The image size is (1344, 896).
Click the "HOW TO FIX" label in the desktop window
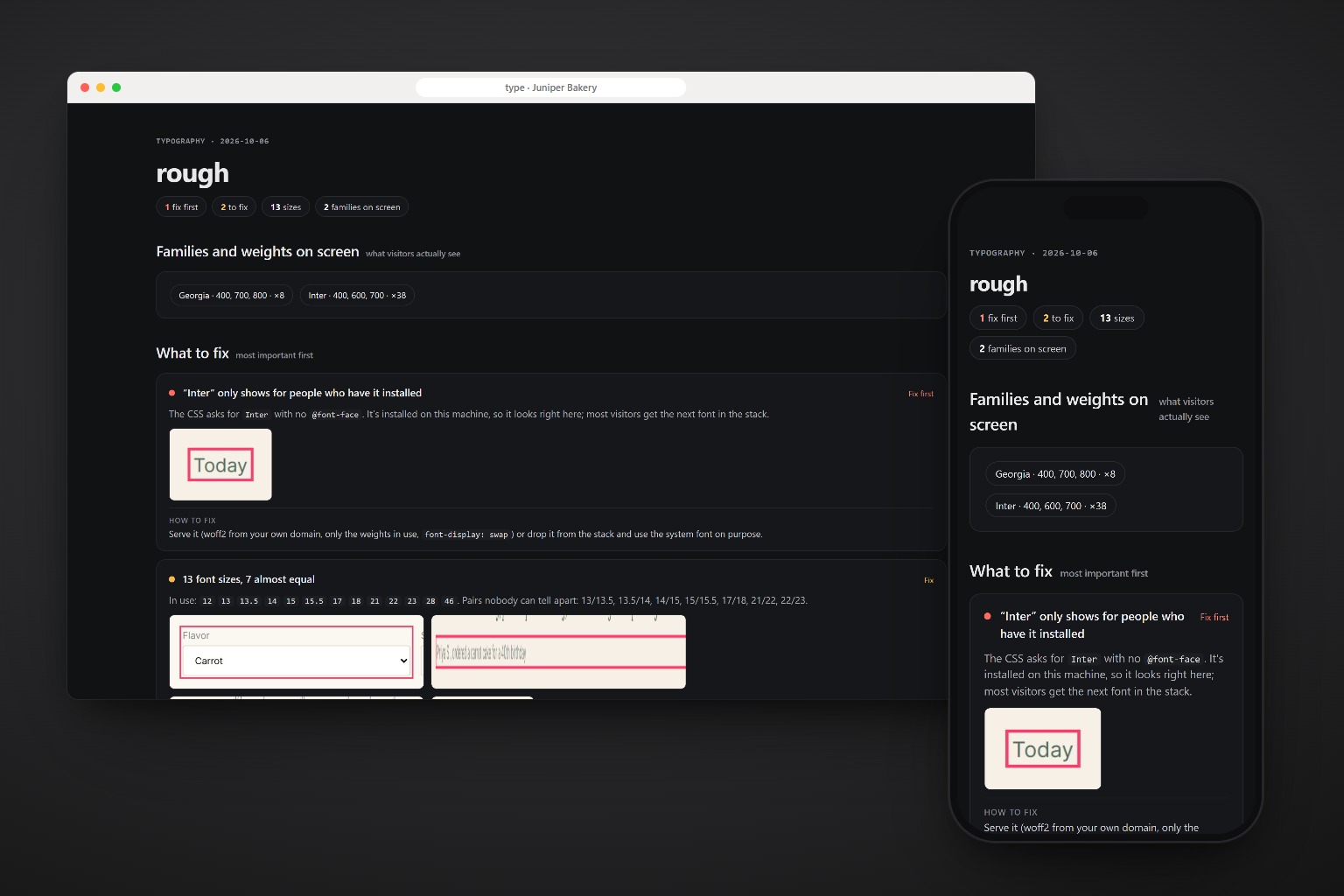(192, 521)
